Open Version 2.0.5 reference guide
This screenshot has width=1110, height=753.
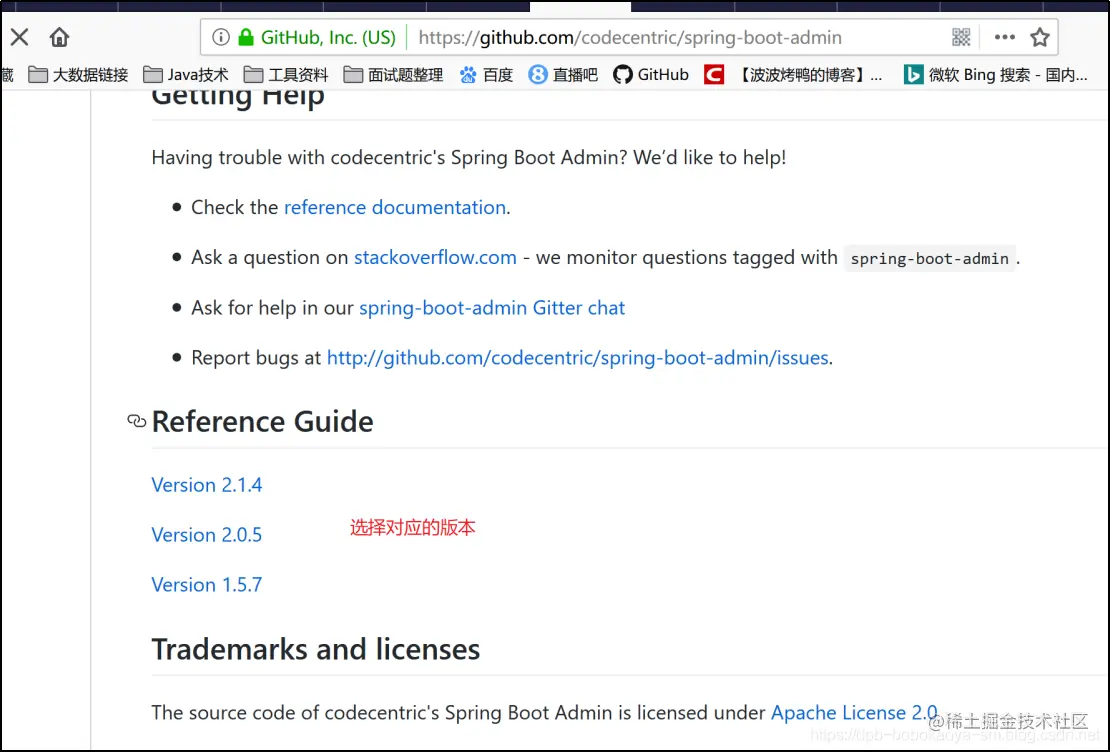pos(207,535)
